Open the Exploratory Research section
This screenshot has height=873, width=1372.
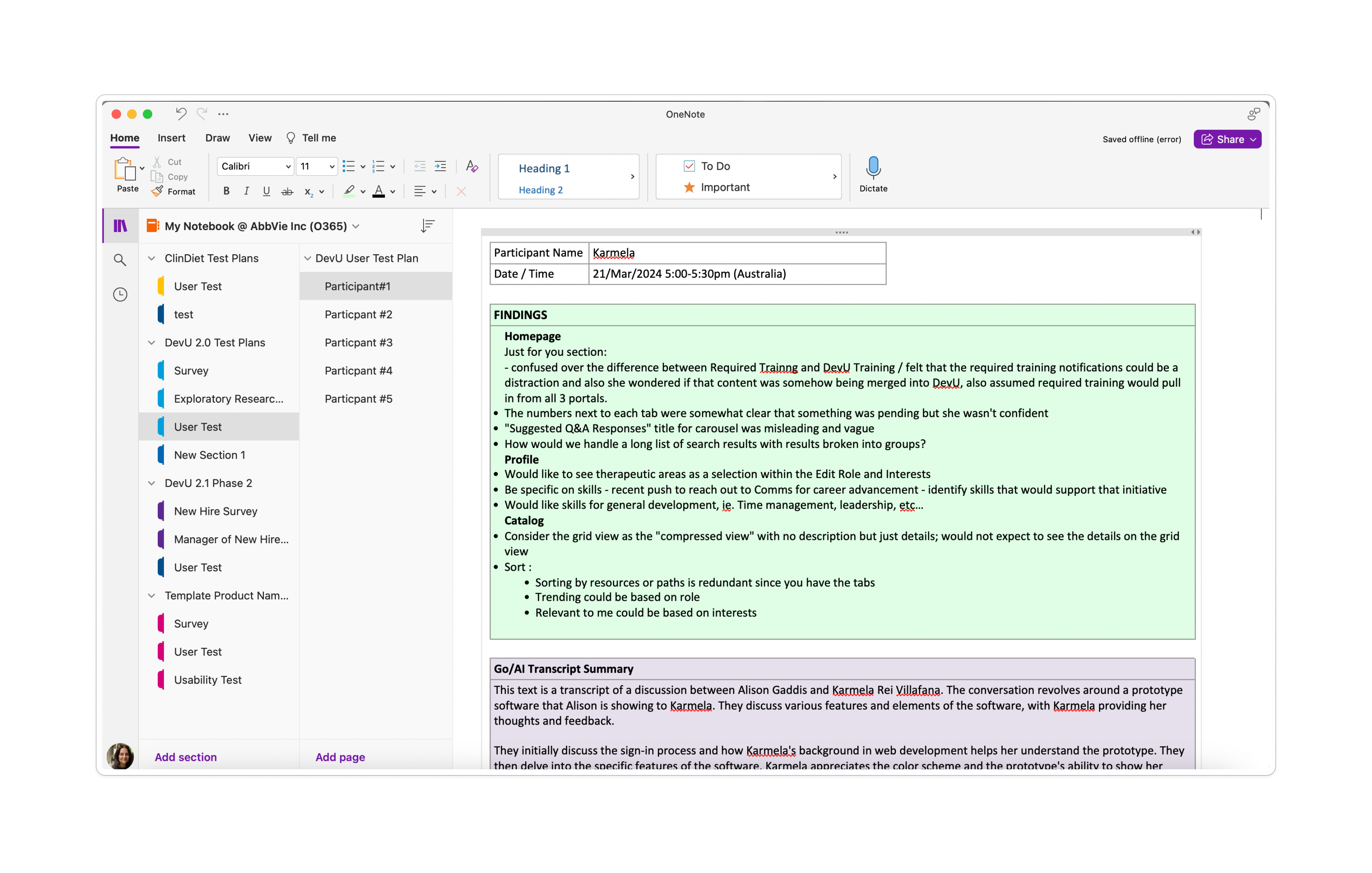tap(219, 399)
